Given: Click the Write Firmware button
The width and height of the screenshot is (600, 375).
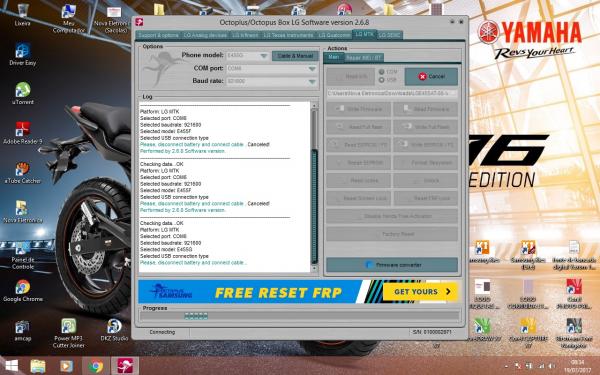Looking at the screenshot, I should (359, 109).
